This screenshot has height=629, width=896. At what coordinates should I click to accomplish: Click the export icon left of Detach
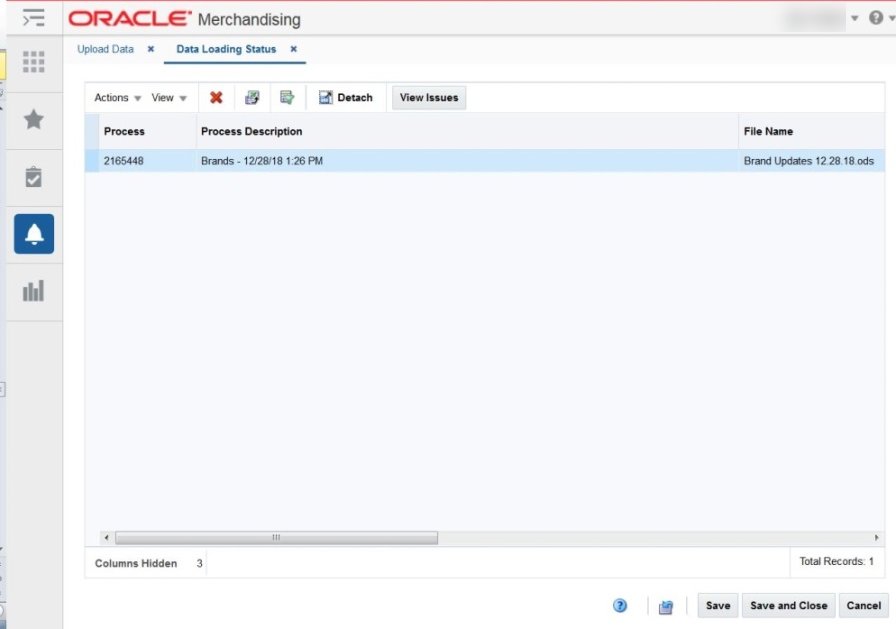pyautogui.click(x=287, y=98)
